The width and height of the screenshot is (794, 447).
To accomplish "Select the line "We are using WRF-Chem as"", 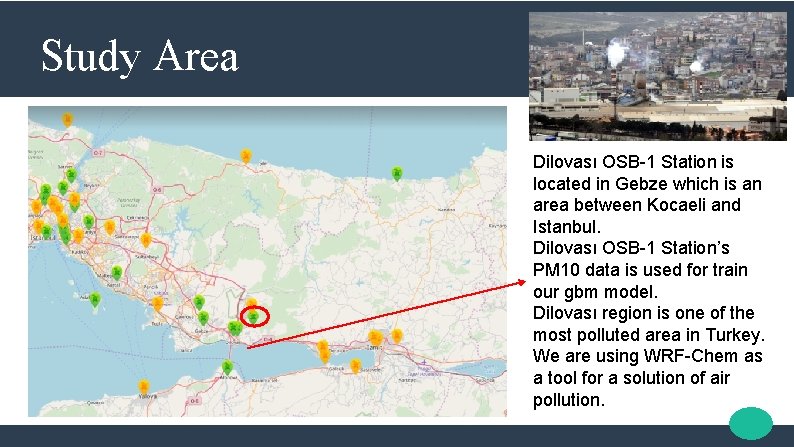I will [648, 356].
